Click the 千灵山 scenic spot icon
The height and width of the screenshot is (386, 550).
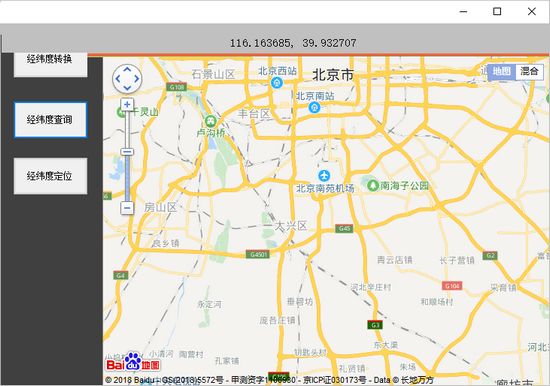[121, 112]
